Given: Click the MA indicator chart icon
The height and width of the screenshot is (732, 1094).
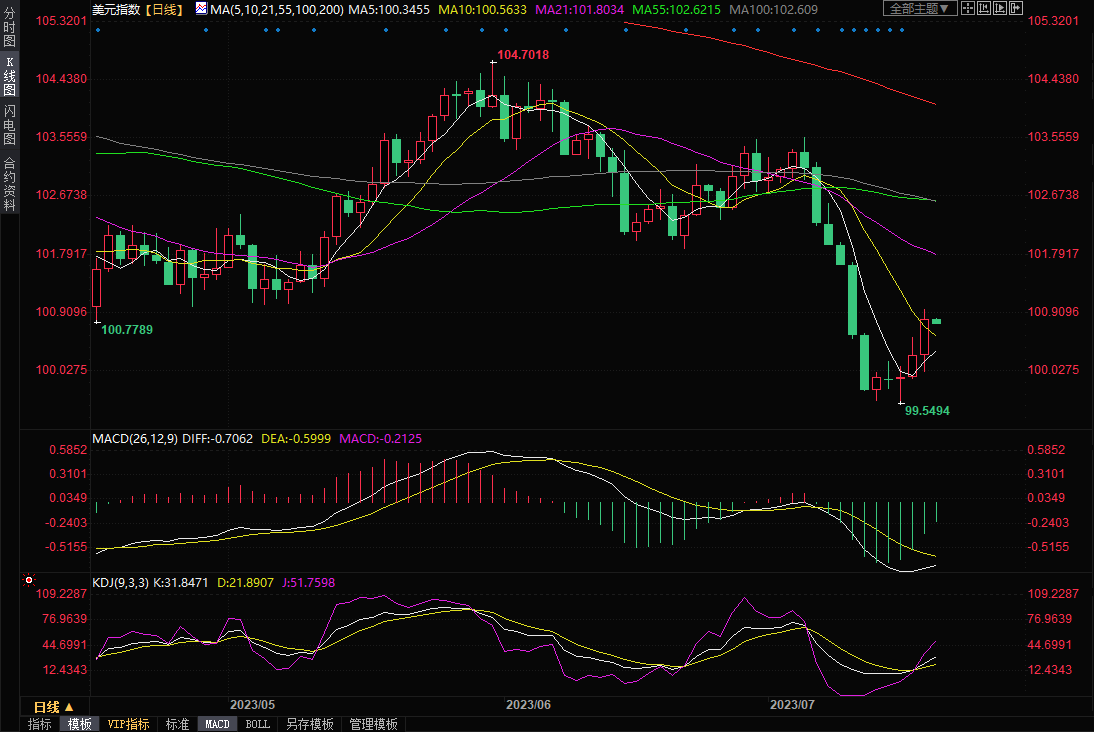Looking at the screenshot, I should pyautogui.click(x=201, y=9).
